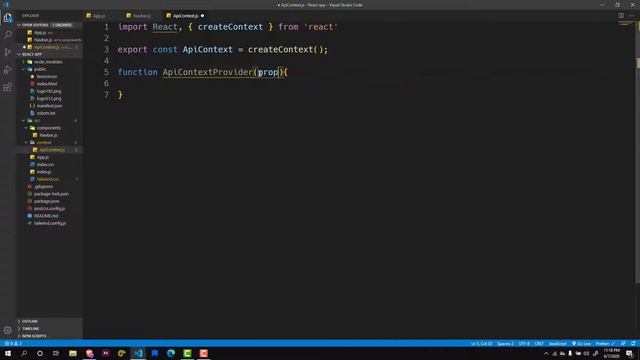Collapse the Open Editors section
Screen dimensions: 640x360
pos(49,25)
